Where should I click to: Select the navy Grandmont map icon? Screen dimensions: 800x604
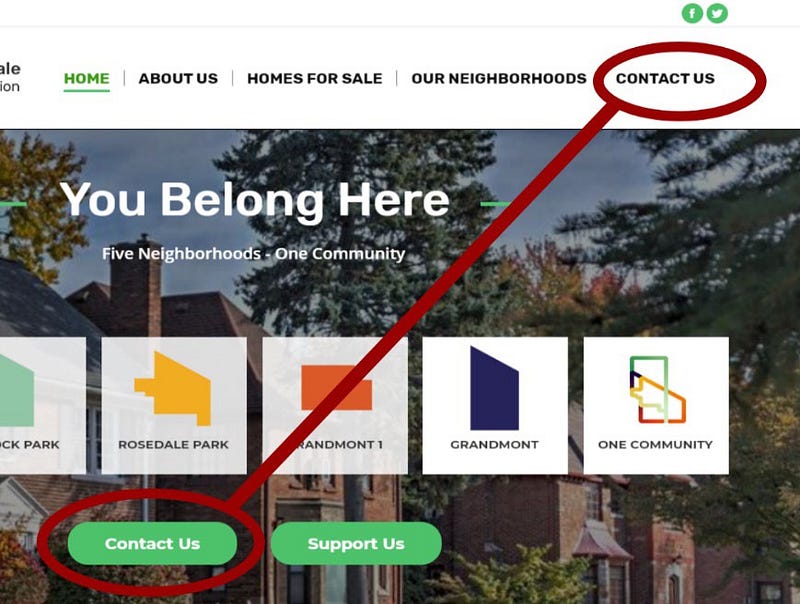(494, 388)
